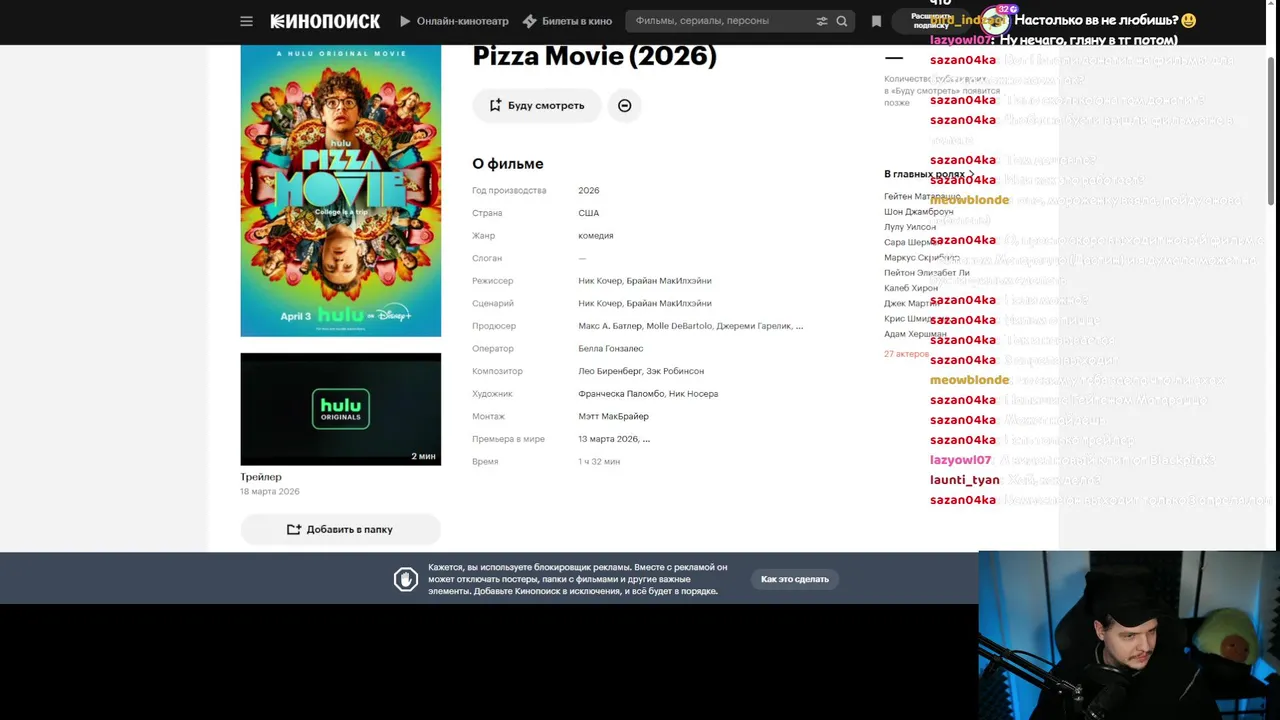Click Буду смотреть button
1280x720 pixels.
pos(537,105)
